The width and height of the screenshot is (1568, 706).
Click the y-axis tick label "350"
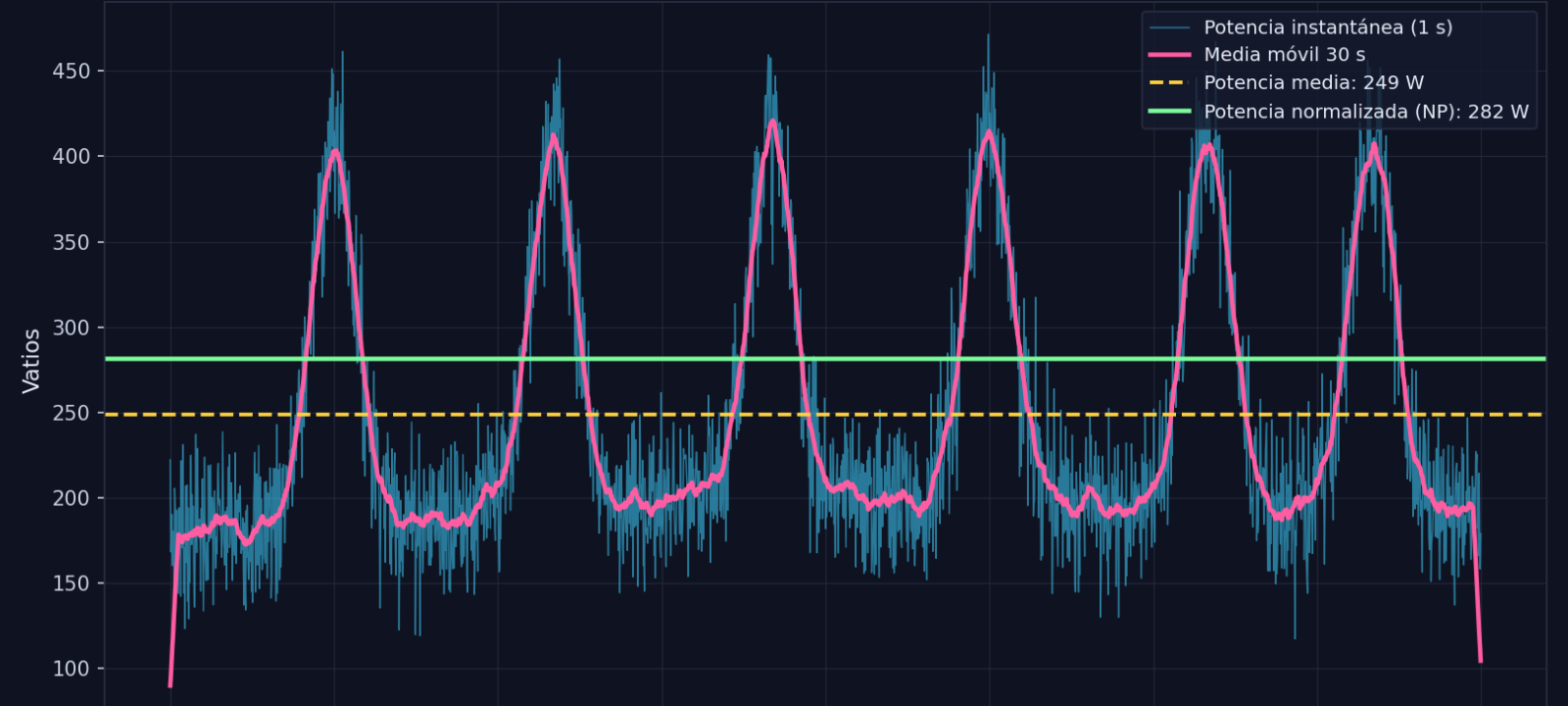[x=72, y=242]
